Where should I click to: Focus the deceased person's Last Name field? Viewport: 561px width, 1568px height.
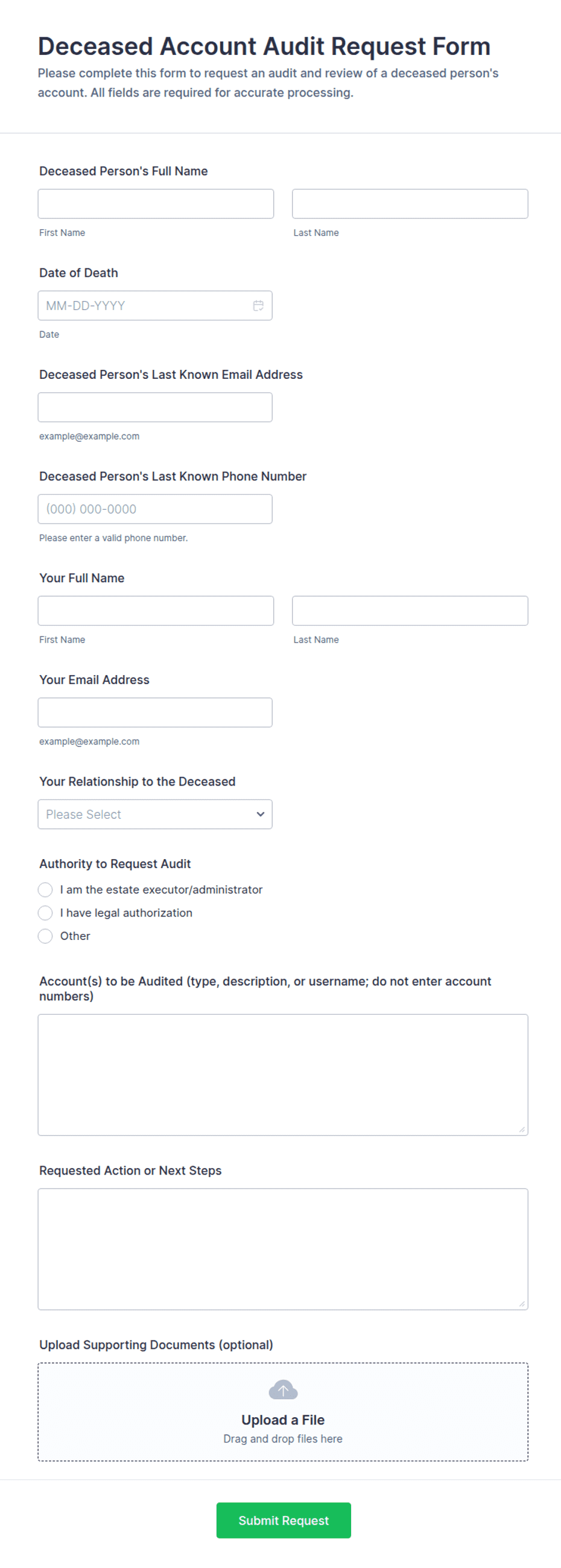(410, 203)
